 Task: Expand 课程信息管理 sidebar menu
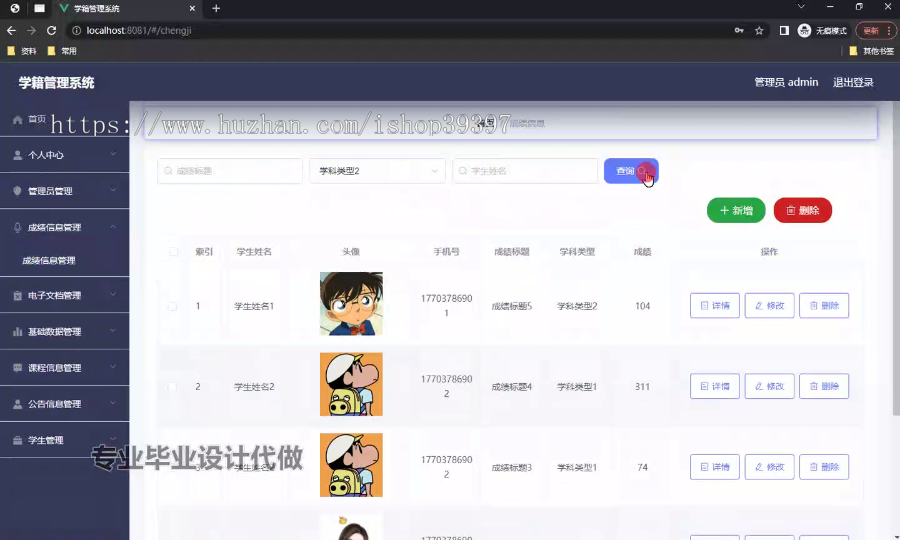(64, 368)
